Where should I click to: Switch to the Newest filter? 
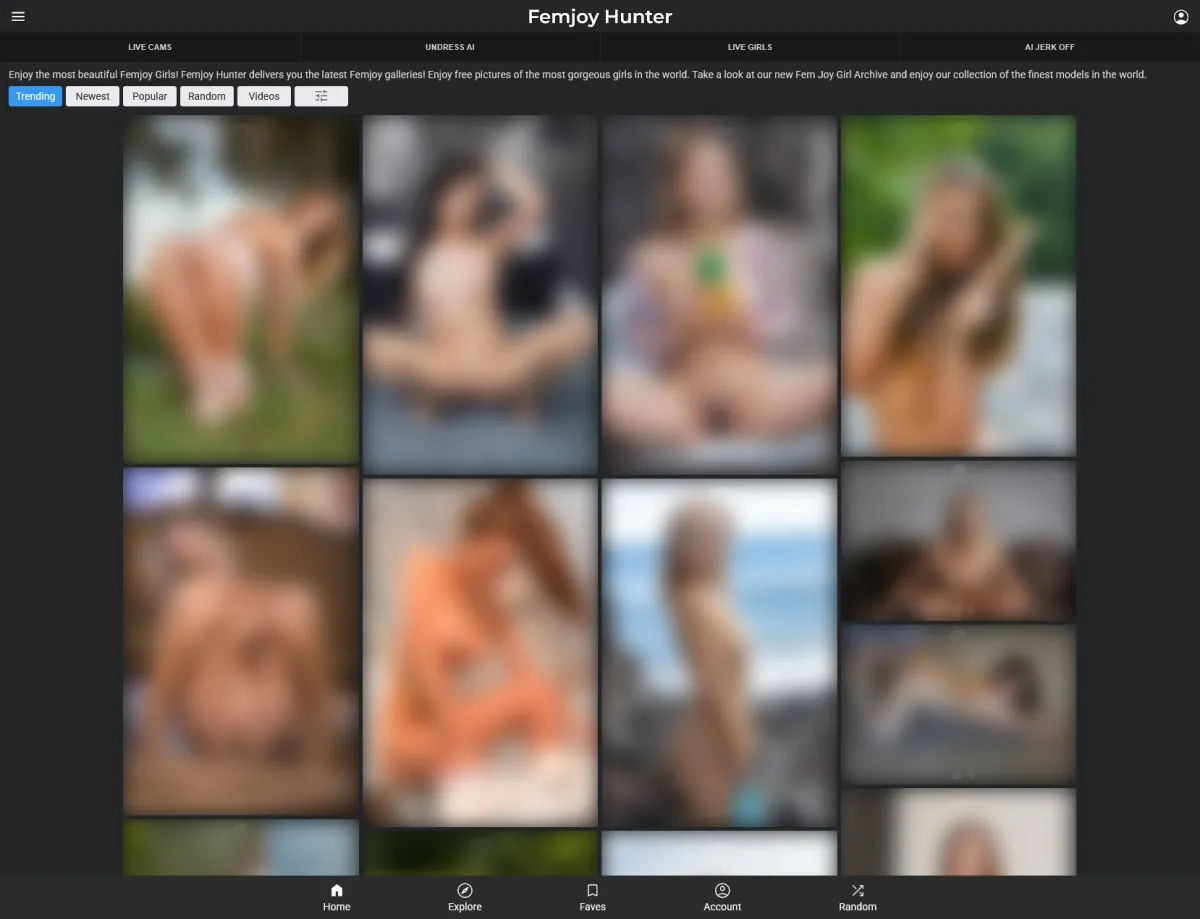pyautogui.click(x=92, y=96)
